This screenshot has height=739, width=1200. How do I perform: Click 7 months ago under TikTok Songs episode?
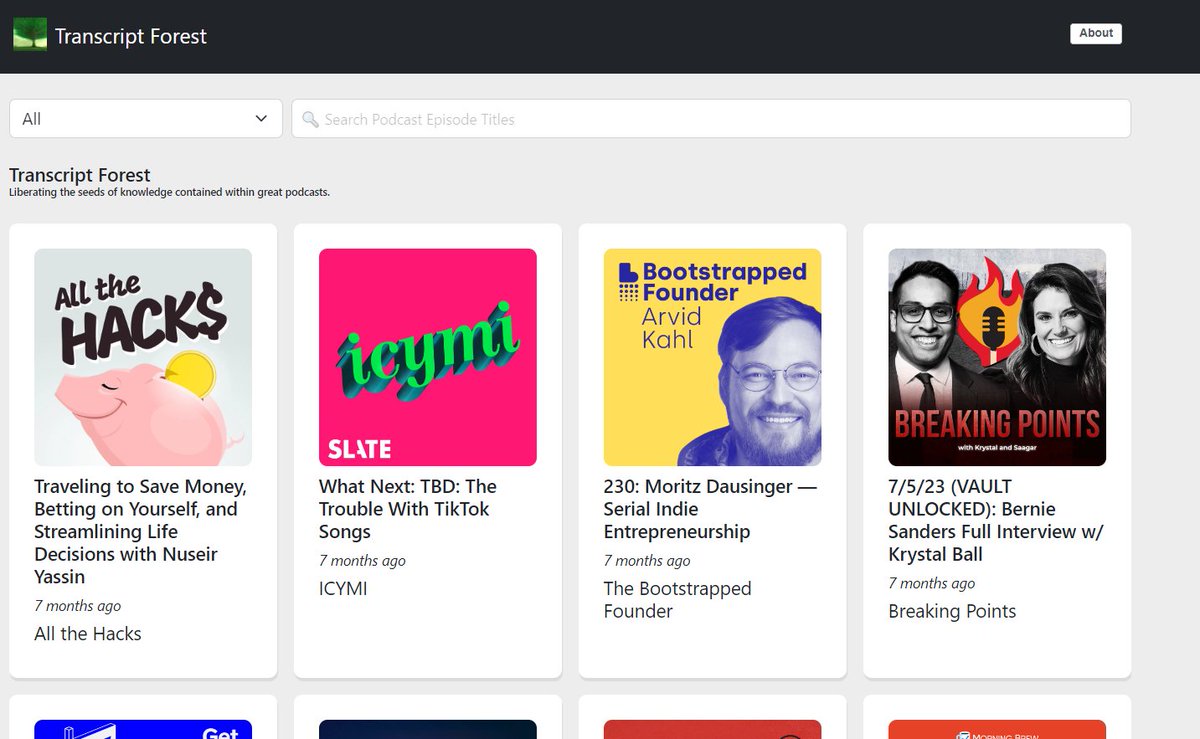[363, 561]
